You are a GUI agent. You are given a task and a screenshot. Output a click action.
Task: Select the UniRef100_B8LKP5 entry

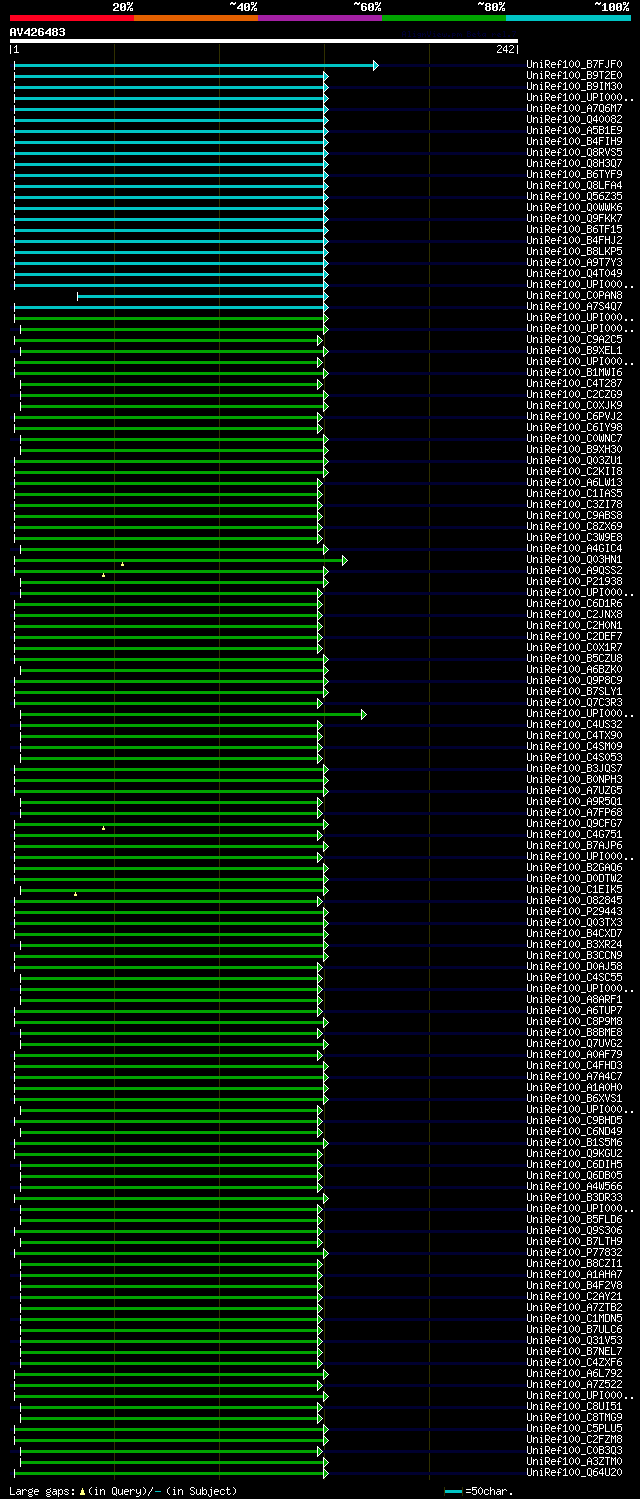tap(574, 252)
